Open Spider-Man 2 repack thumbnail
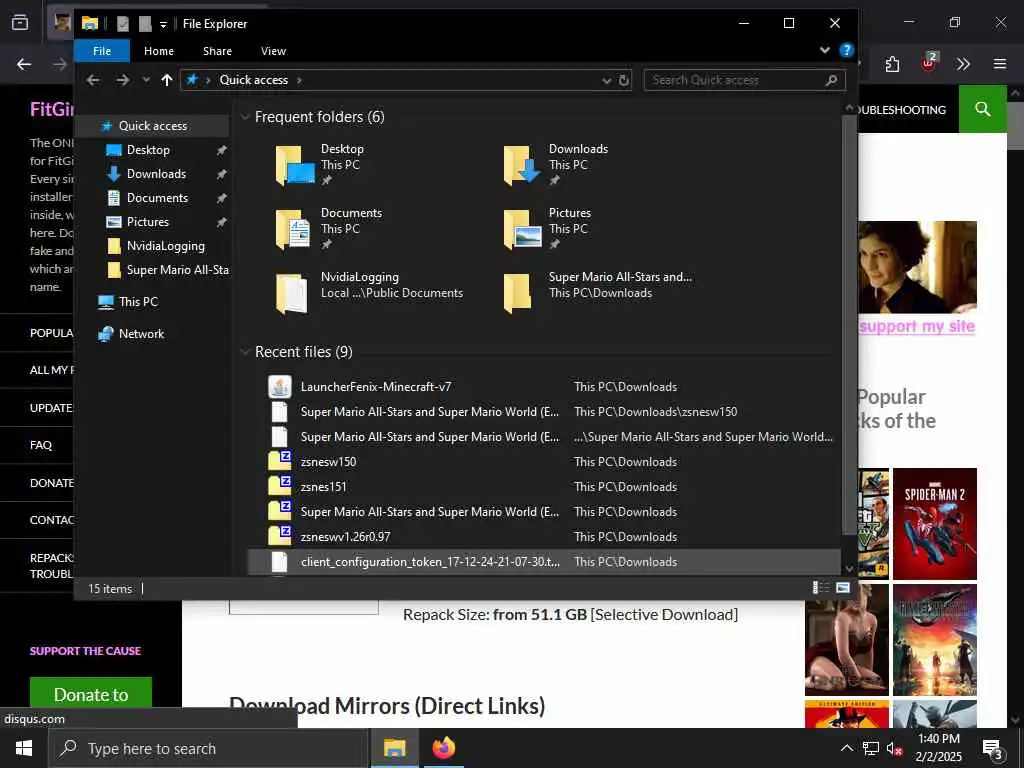This screenshot has height=768, width=1024. click(x=935, y=524)
